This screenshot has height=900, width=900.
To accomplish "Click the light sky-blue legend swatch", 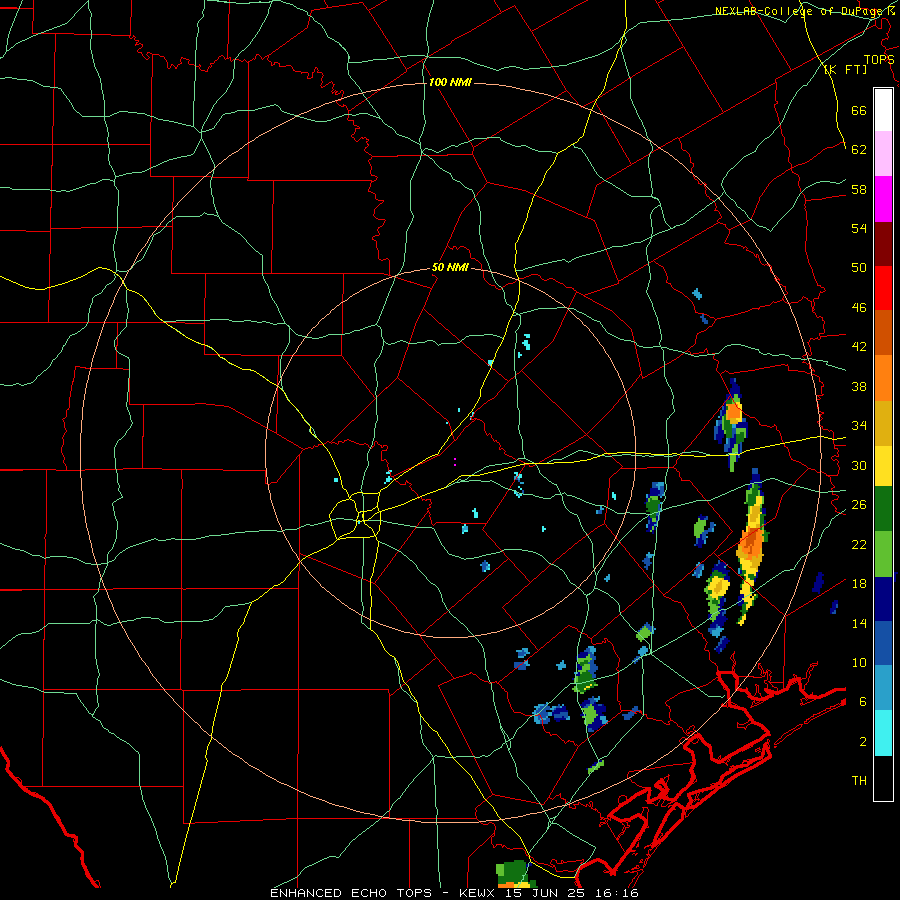I will (x=883, y=688).
